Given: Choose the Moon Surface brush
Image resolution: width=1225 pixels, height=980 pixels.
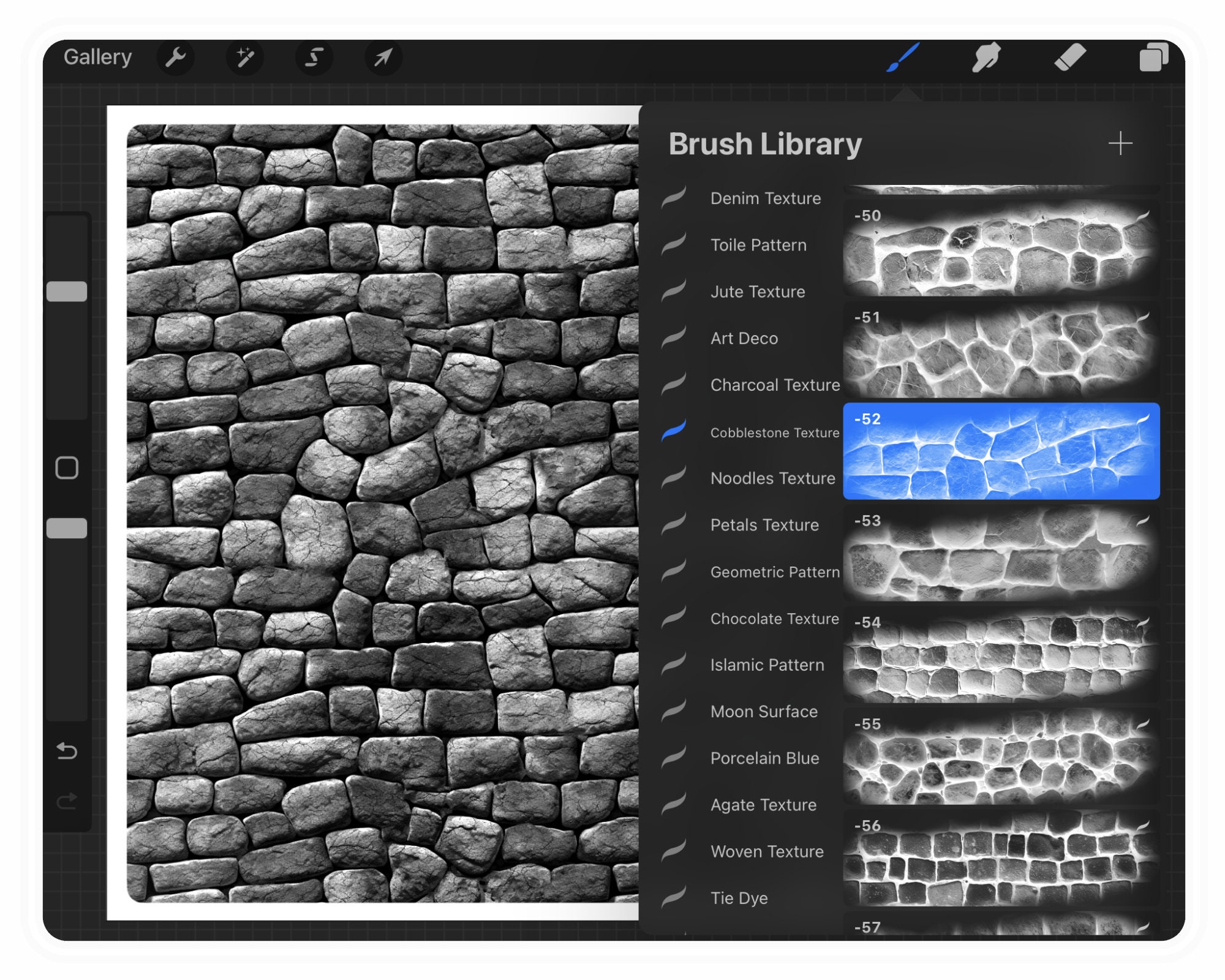Looking at the screenshot, I should coord(763,712).
